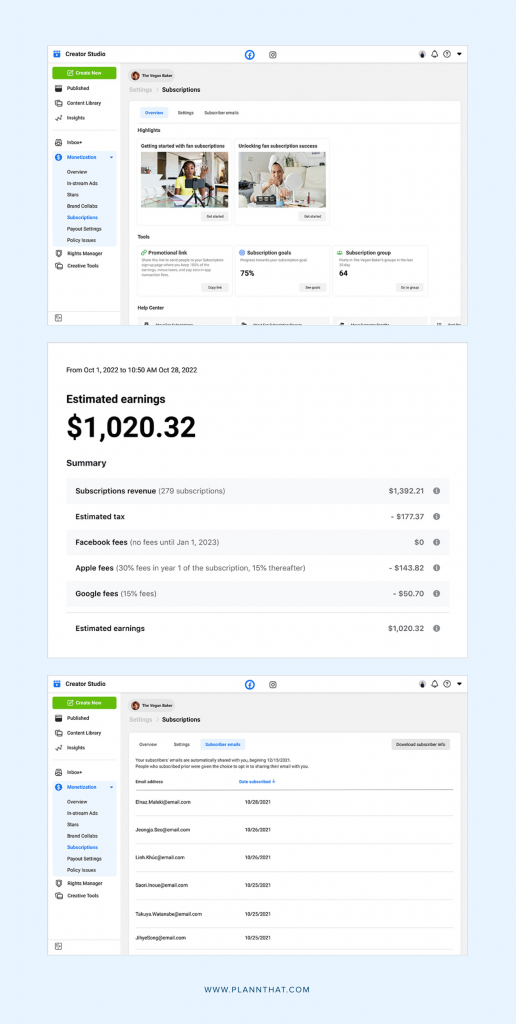This screenshot has width=516, height=1024.
Task: Click info icon beside Google fees
Action: pos(436,594)
